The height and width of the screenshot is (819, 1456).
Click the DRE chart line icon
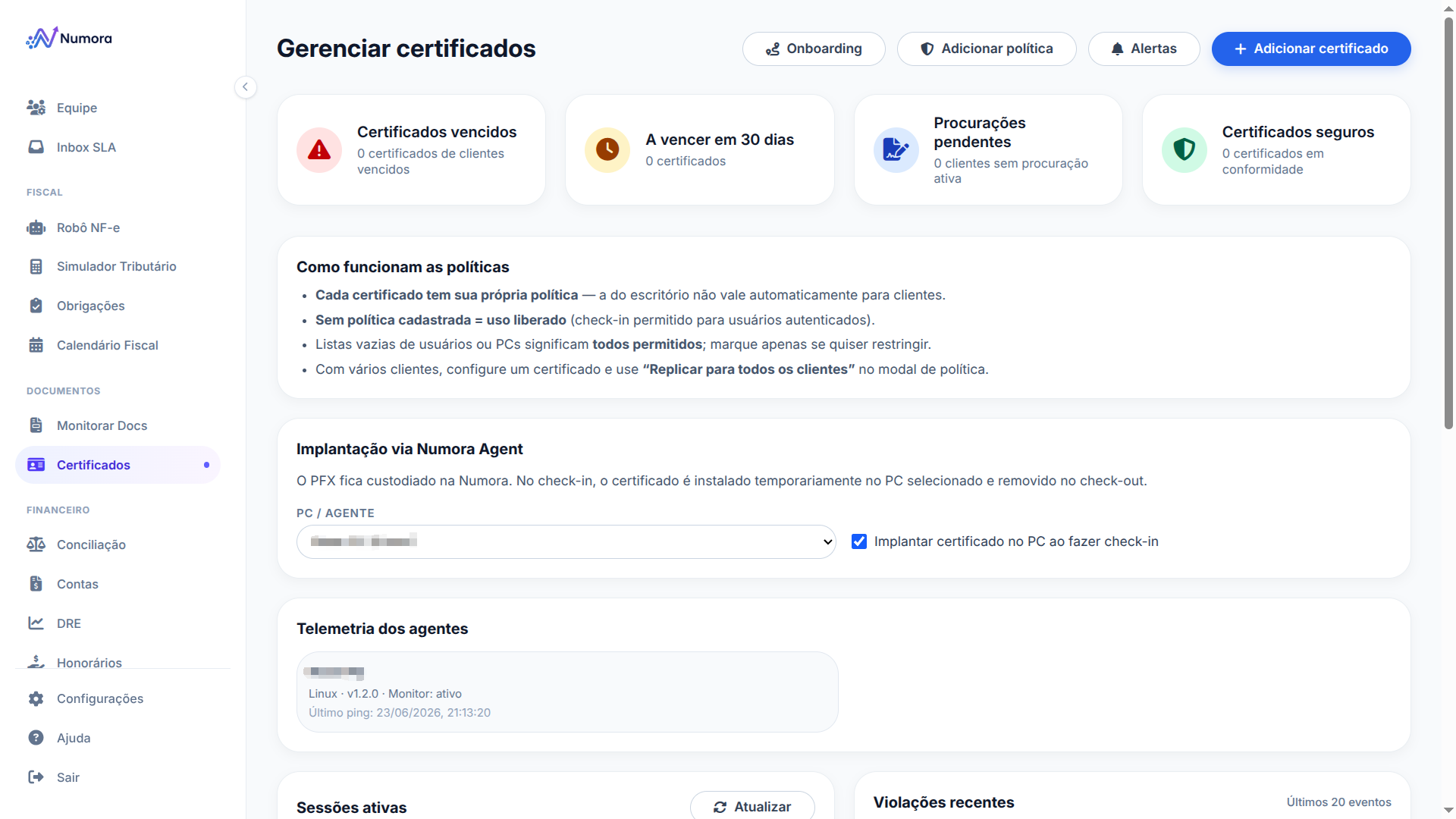(x=36, y=623)
